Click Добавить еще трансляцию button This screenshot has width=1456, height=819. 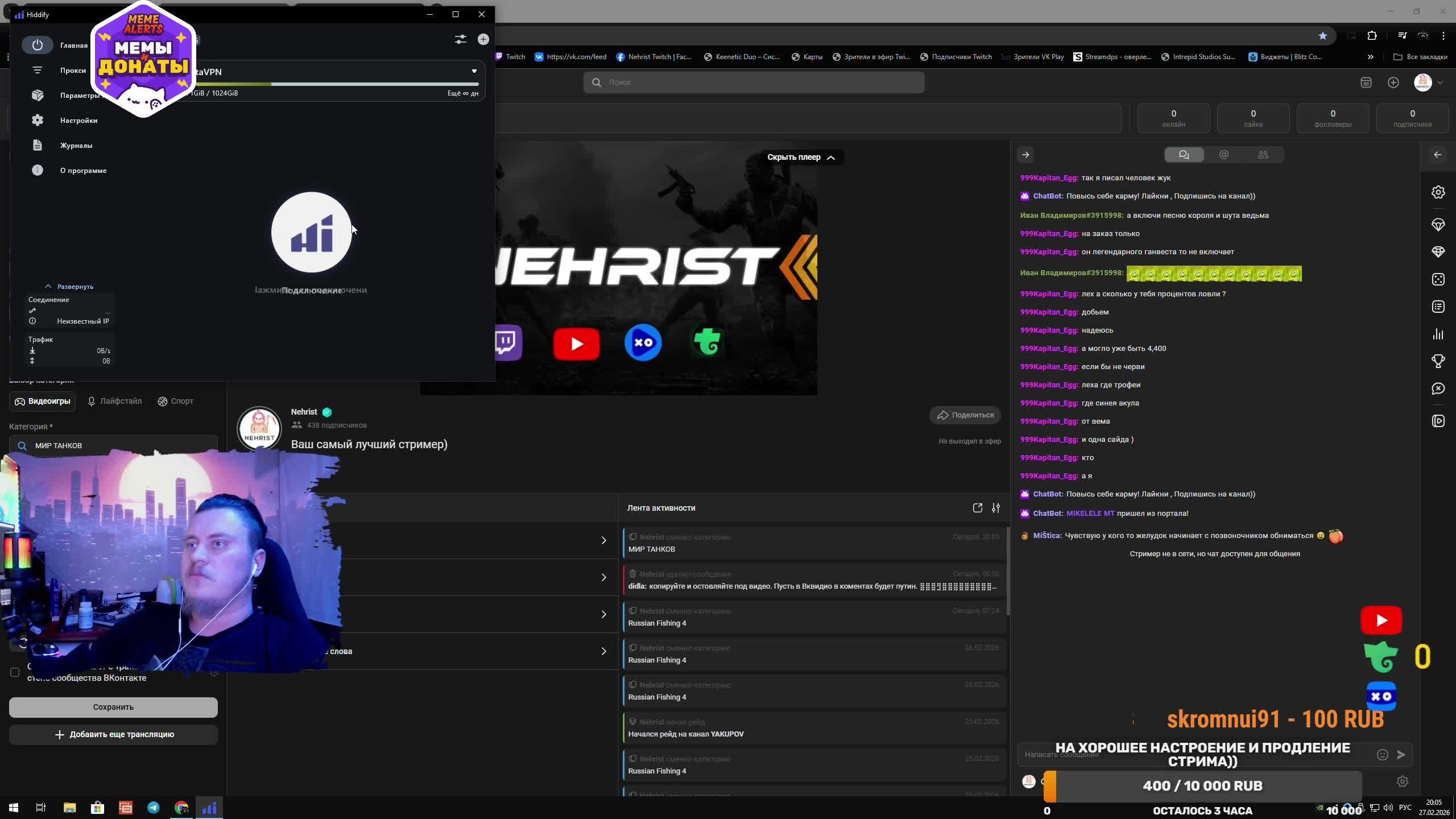pyautogui.click(x=113, y=735)
